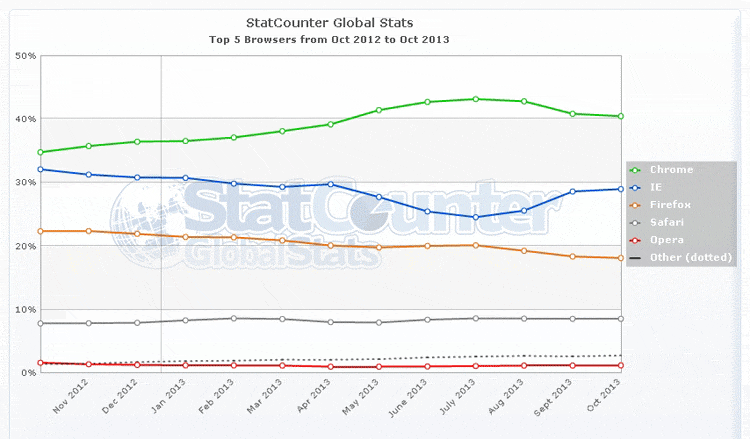This screenshot has width=750, height=439.
Task: Click the 50% y-axis label
Action: pos(26,55)
